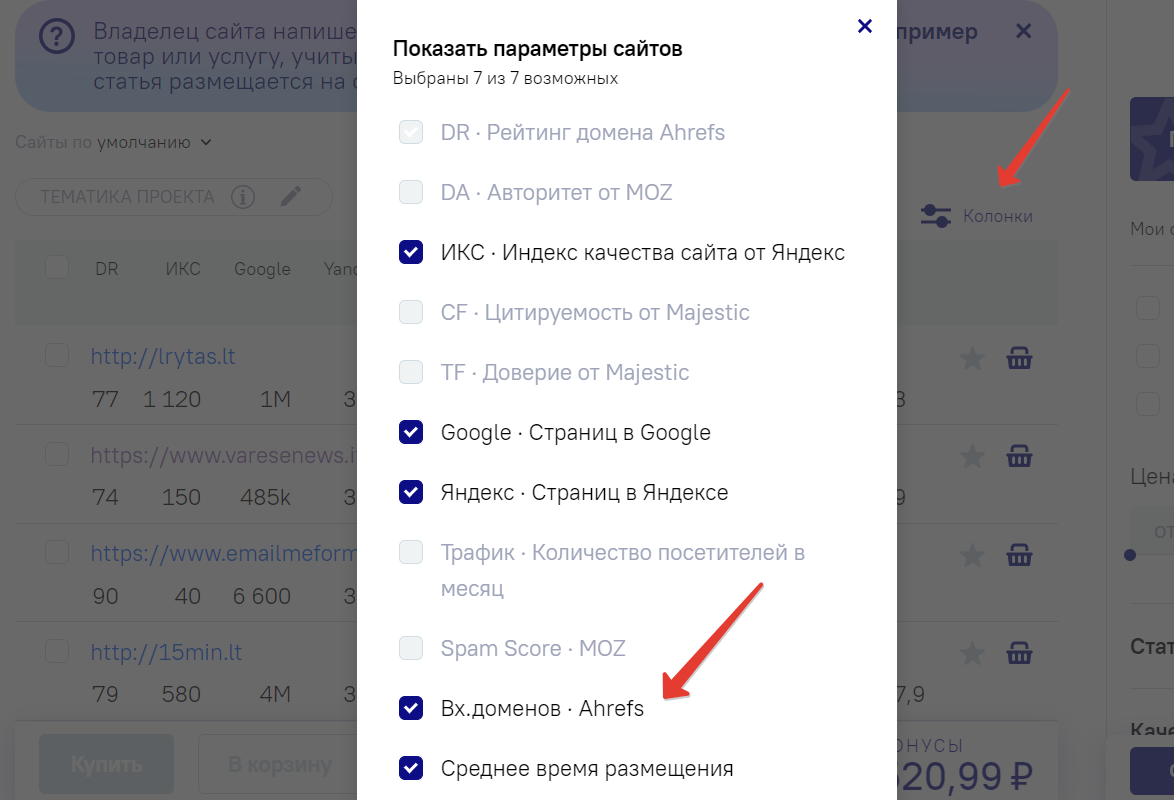Uncheck ИКС Индекс качества сайта checkbox
This screenshot has width=1174, height=800.
click(411, 252)
